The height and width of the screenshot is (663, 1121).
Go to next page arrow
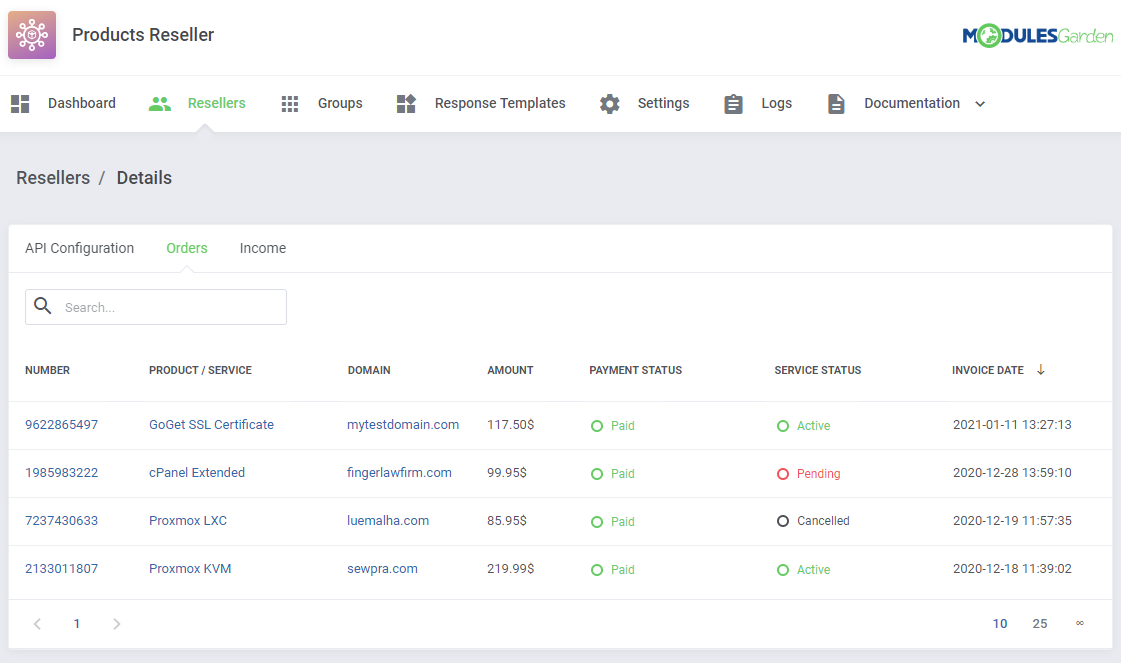click(x=117, y=624)
